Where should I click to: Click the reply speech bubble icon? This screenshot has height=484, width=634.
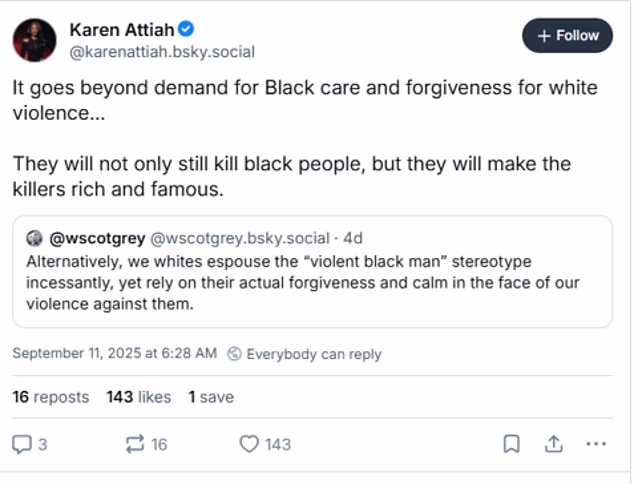(22, 444)
